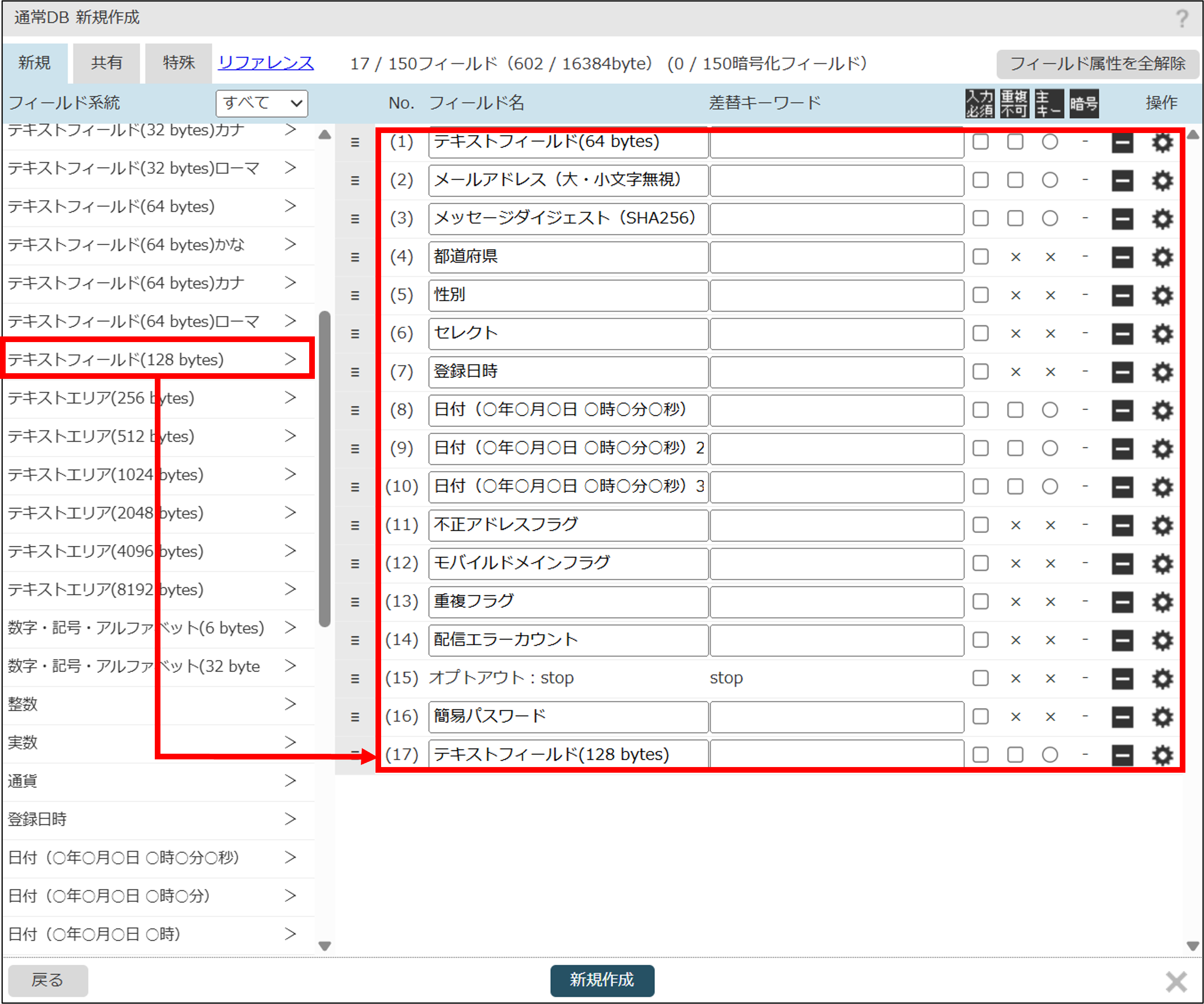Select primary key radio for メッセージダイジェスト row

click(x=1050, y=219)
